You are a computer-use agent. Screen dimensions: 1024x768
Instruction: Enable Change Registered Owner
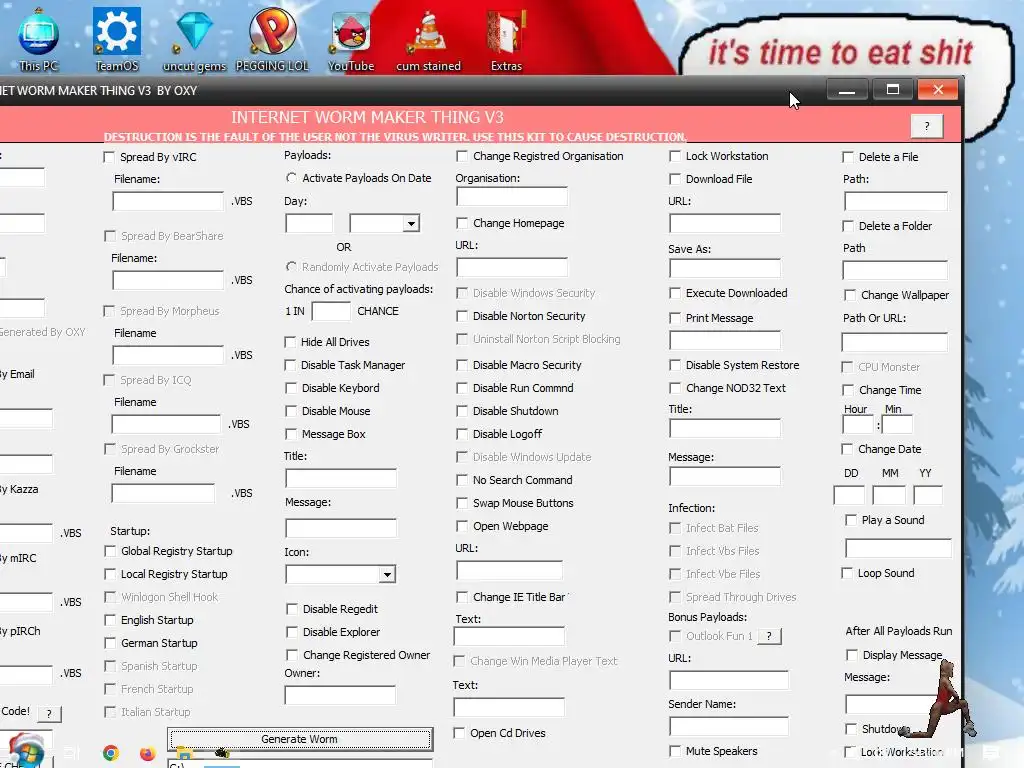(292, 655)
